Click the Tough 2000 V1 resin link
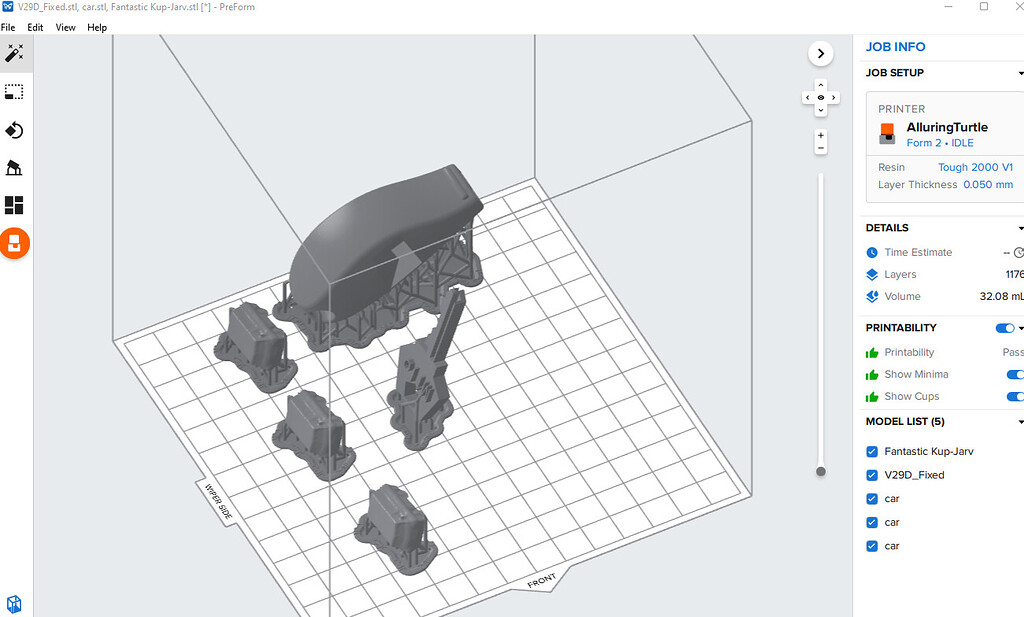The image size is (1024, 617). (x=975, y=167)
